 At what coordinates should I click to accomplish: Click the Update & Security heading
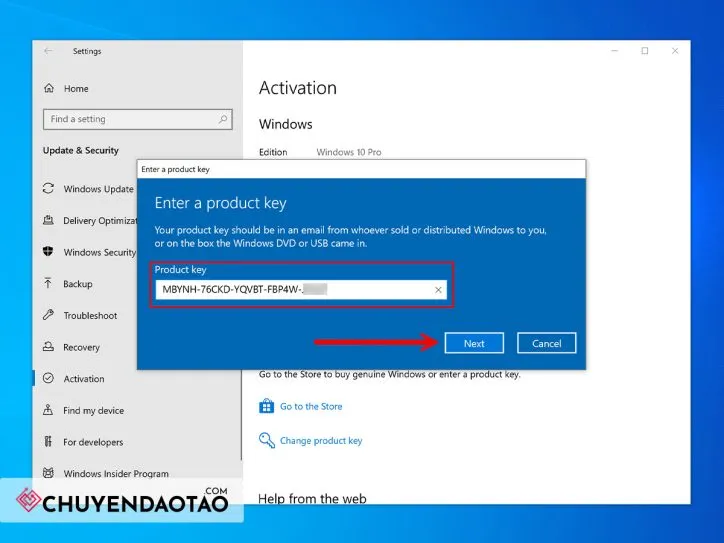[x=81, y=150]
